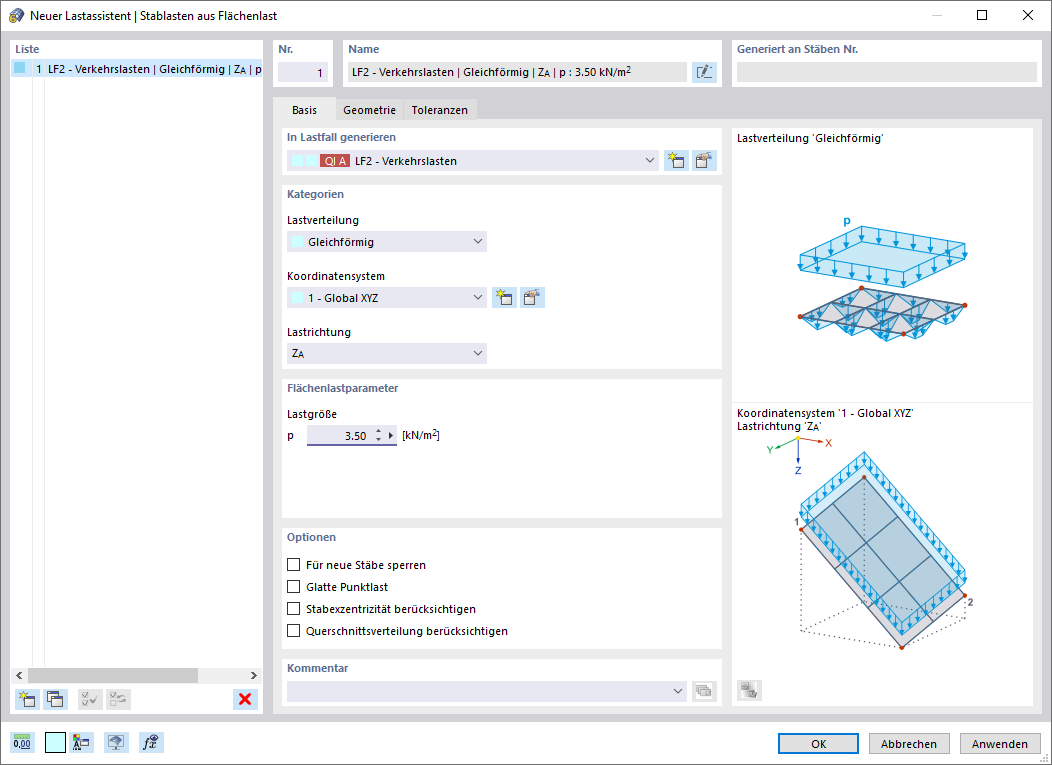Viewport: 1052px width, 765px height.
Task: Enable 'Für neue Stäbe sperren' checkbox
Action: click(x=293, y=565)
